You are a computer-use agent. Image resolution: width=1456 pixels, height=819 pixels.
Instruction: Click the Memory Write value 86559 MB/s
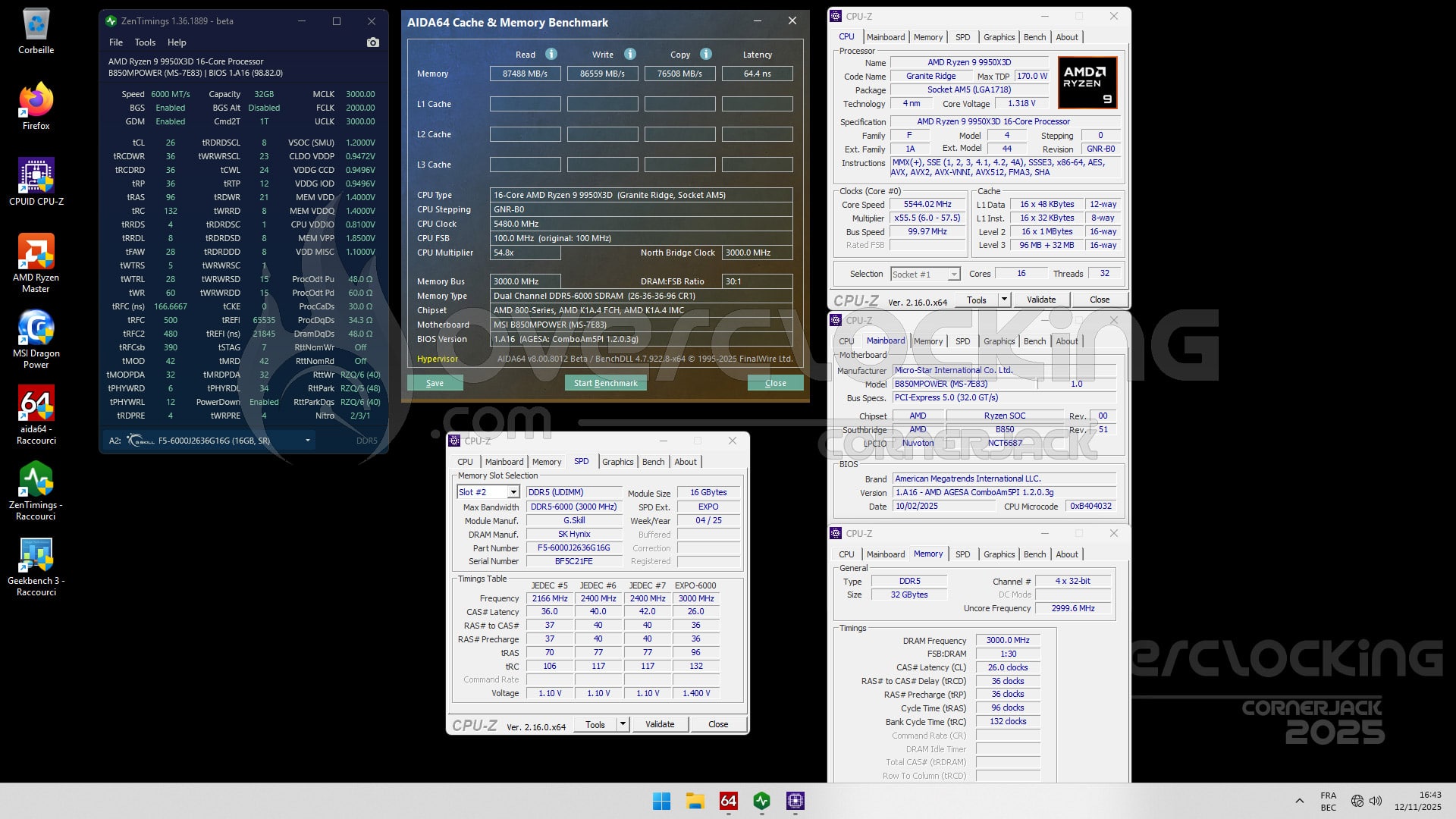(x=603, y=74)
